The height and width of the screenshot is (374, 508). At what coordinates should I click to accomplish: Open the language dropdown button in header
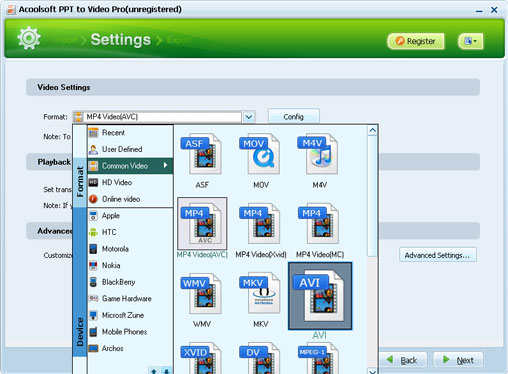(471, 41)
